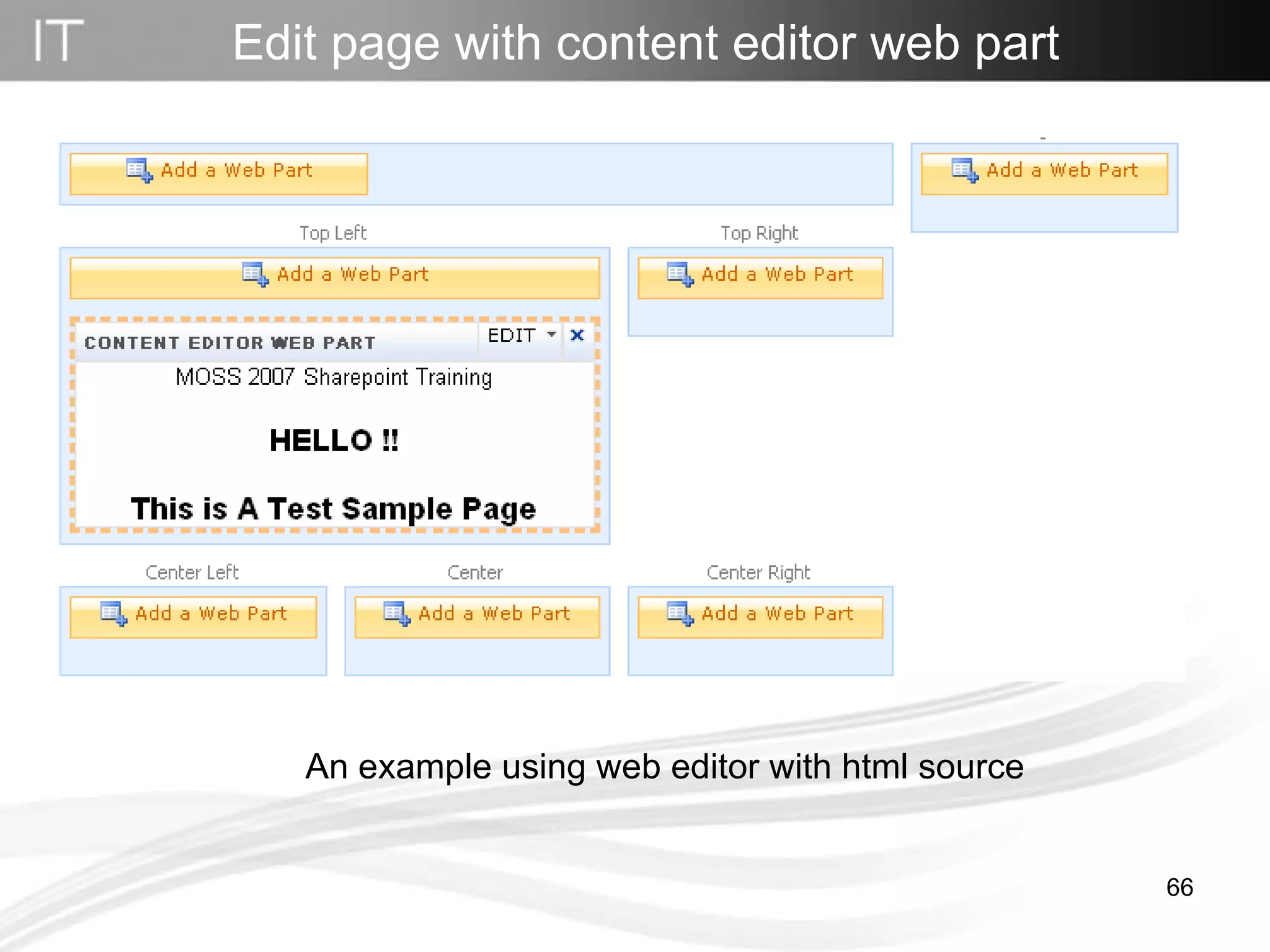The height and width of the screenshot is (952, 1270).
Task: Add a Web Part to far-right zone
Action: click(1044, 174)
